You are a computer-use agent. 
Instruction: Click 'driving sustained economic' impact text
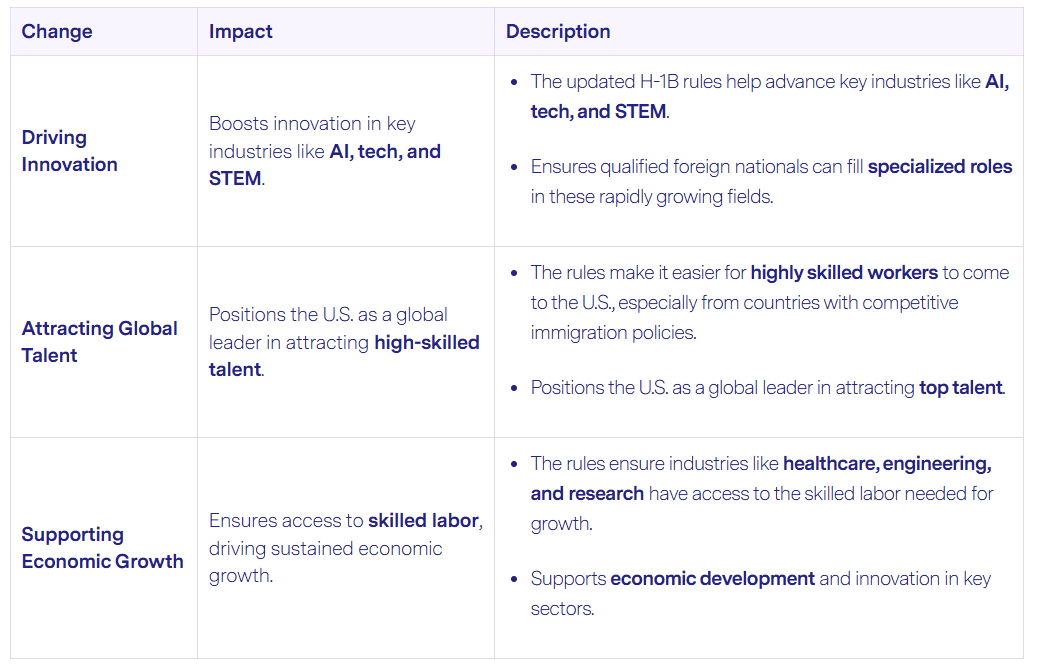click(325, 549)
